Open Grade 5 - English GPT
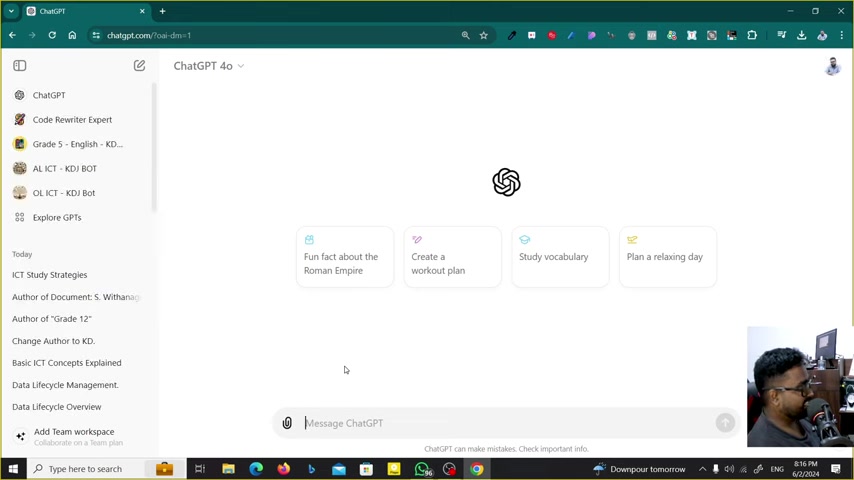 78,144
